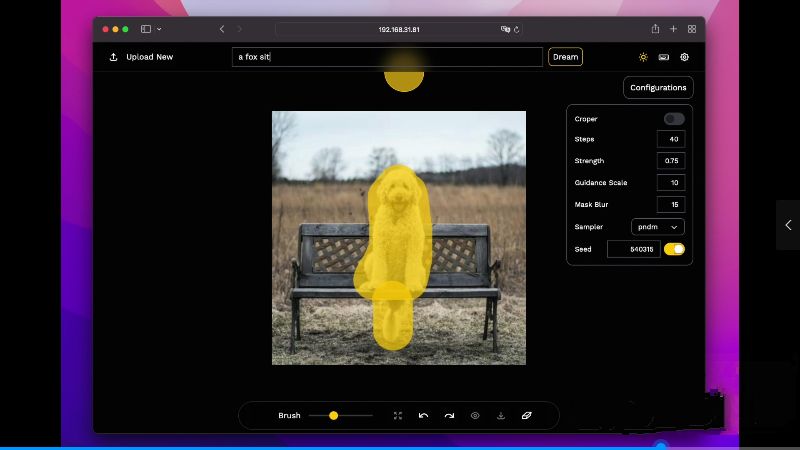Toggle the sun light/dark theme icon
Image resolution: width=800 pixels, height=450 pixels.
click(x=643, y=57)
